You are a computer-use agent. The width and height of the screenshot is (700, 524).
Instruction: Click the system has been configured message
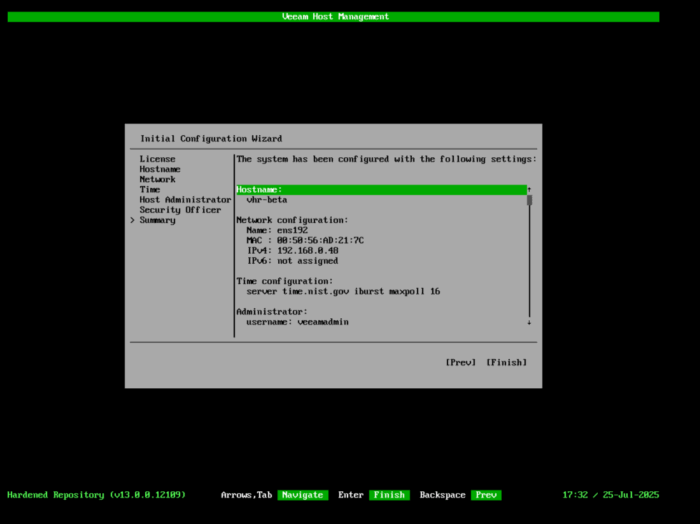coord(387,159)
